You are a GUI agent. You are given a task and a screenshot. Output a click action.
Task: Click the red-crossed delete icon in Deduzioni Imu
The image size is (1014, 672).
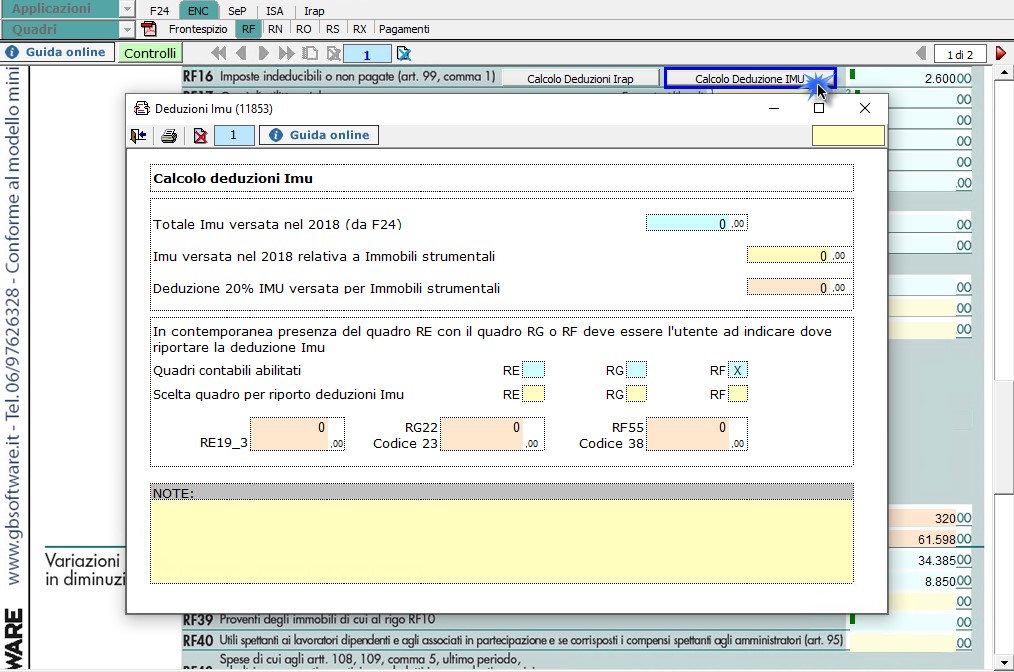point(200,135)
